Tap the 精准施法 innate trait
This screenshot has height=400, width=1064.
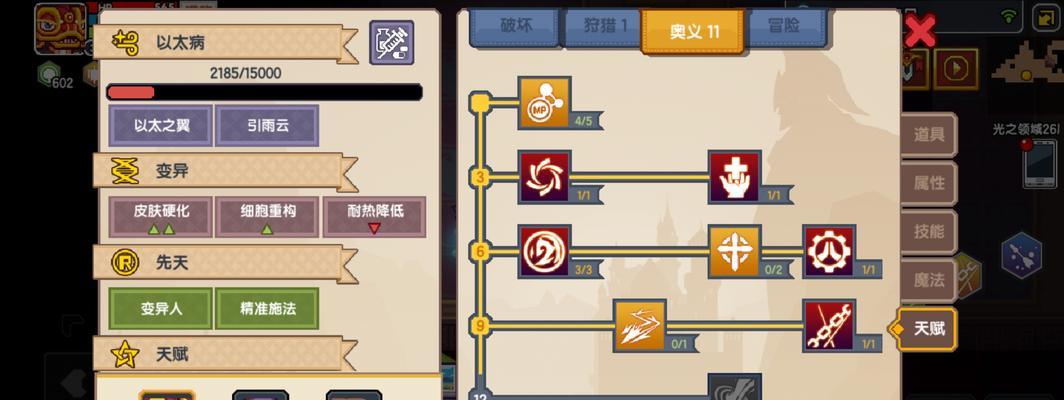(267, 308)
